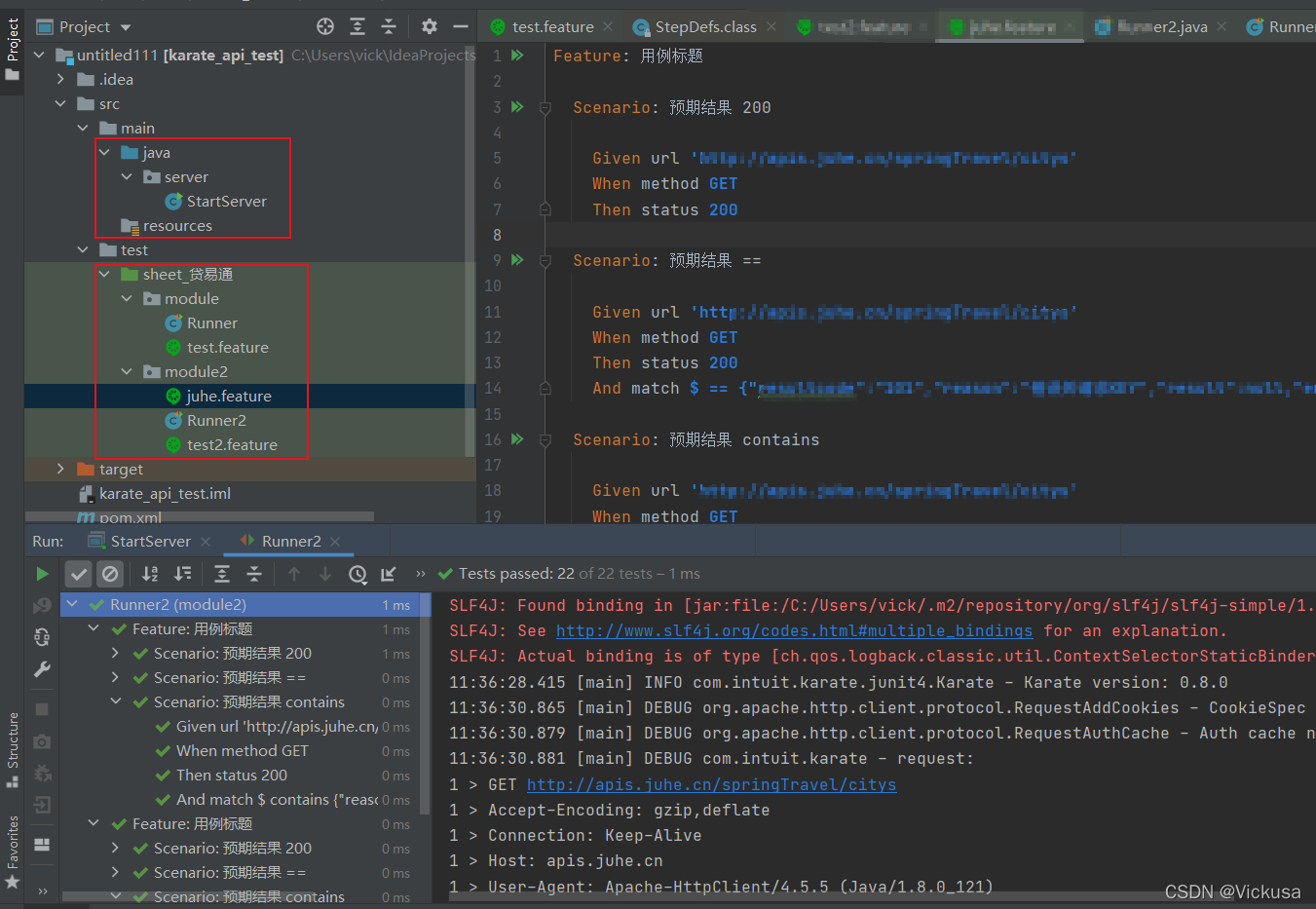Collapse Runner2 (module2) test root
This screenshot has width=1316, height=909.
[x=71, y=604]
